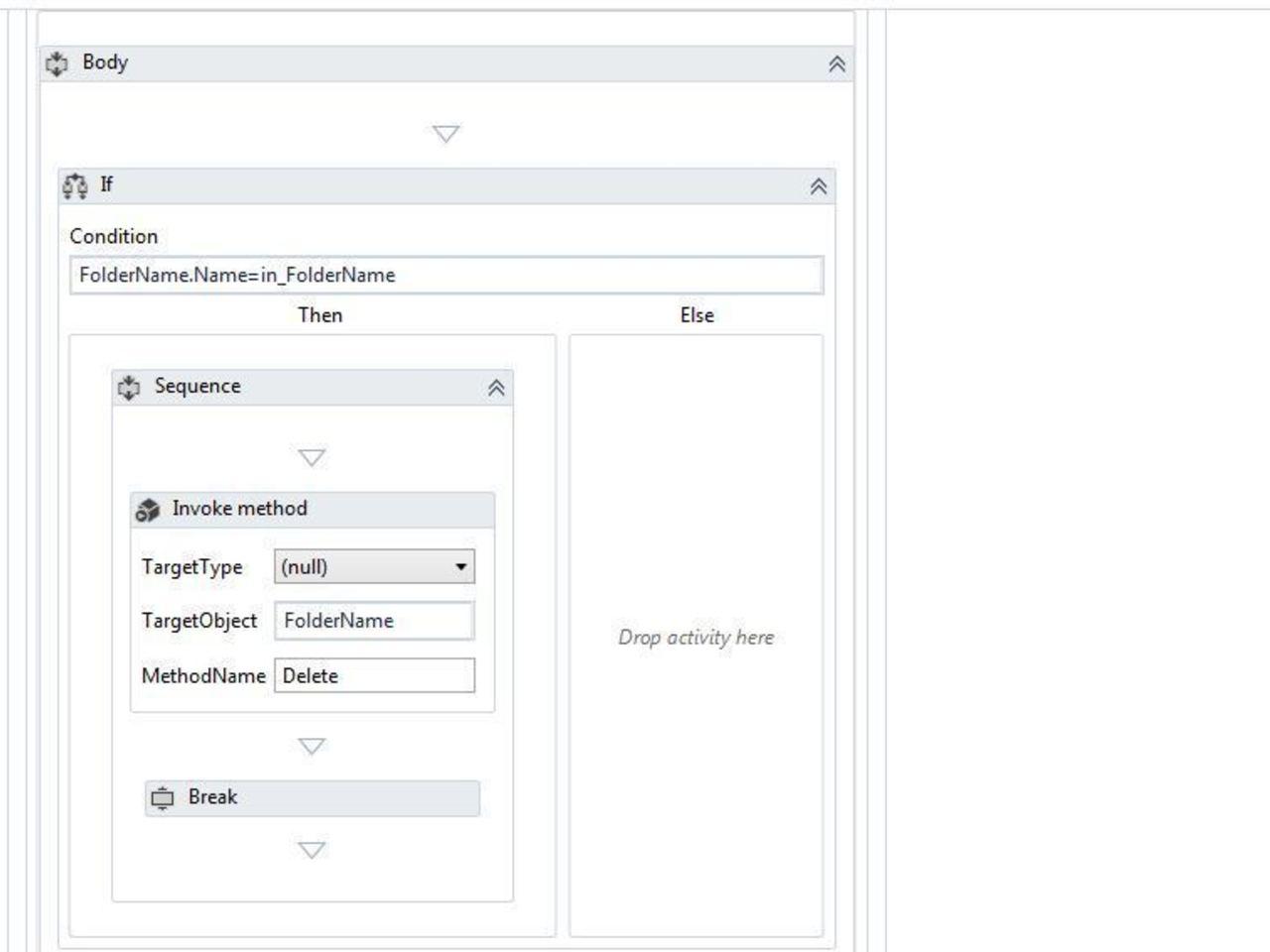Click the Body title text
Viewport: 1270px width, 952px height.
(105, 61)
